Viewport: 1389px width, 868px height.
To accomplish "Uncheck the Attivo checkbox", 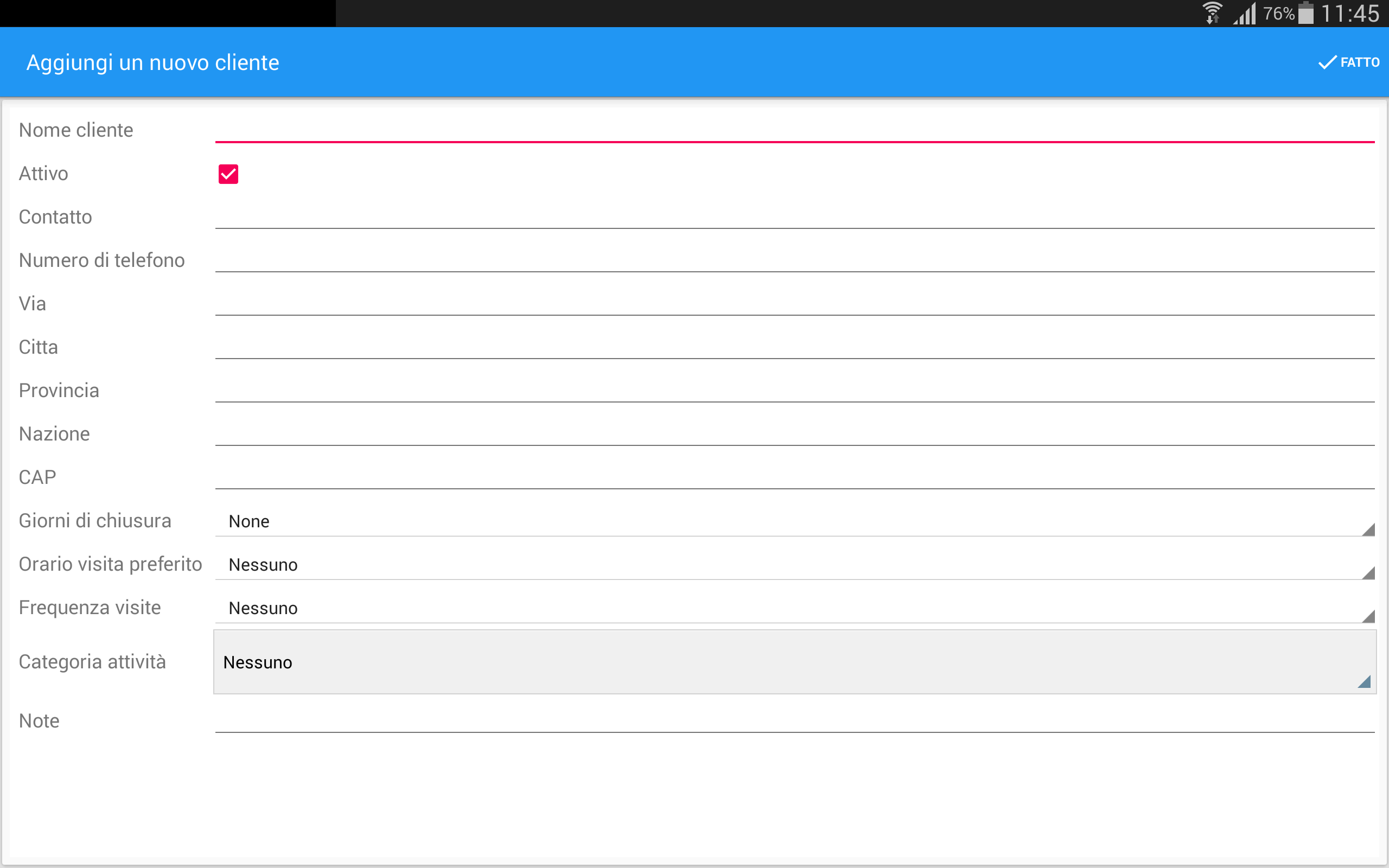I will (x=228, y=174).
